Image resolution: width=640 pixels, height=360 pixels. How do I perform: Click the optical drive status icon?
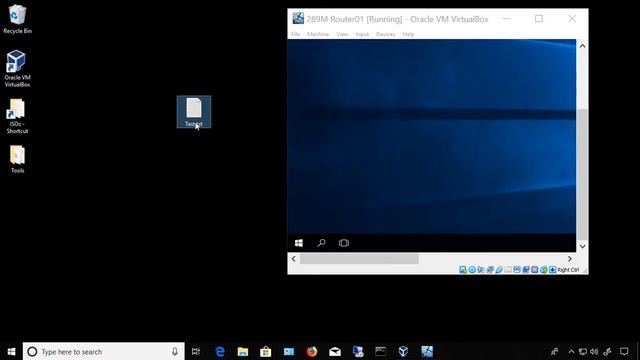[472, 270]
